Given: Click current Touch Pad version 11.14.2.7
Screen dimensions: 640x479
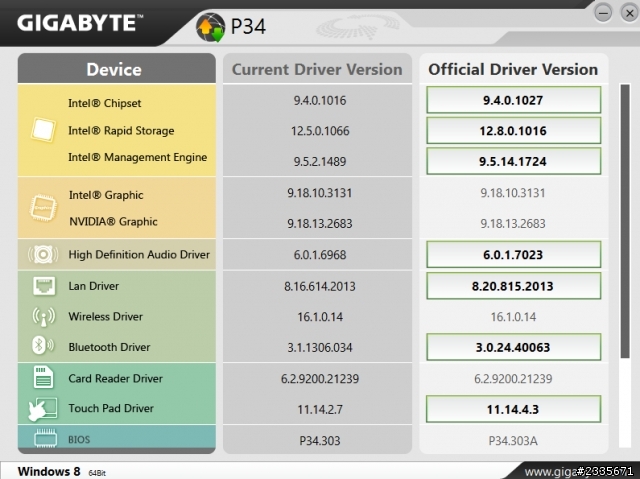Looking at the screenshot, I should (320, 409).
